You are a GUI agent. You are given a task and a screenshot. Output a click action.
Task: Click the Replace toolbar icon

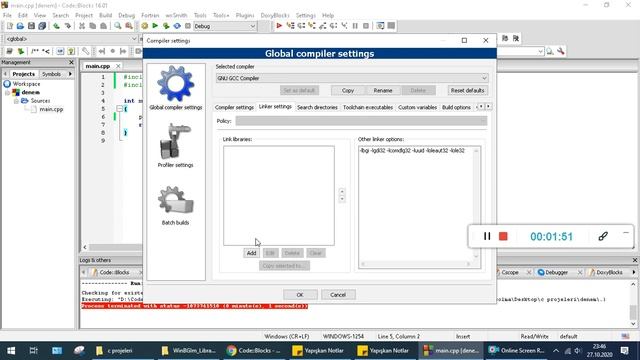point(129,26)
